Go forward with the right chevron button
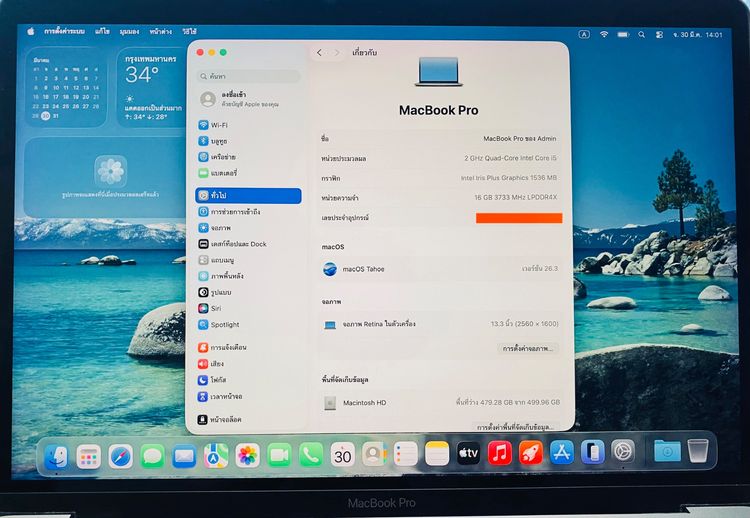The height and width of the screenshot is (518, 750). 337,53
